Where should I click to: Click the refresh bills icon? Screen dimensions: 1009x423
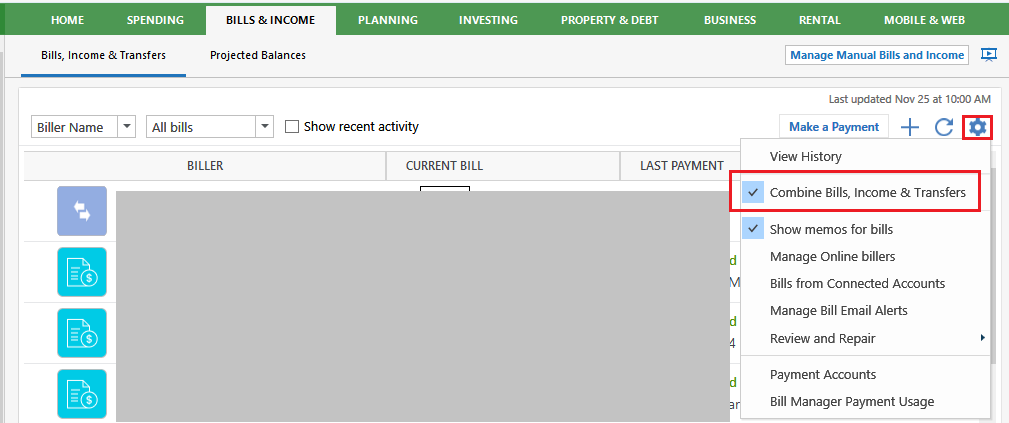(943, 127)
